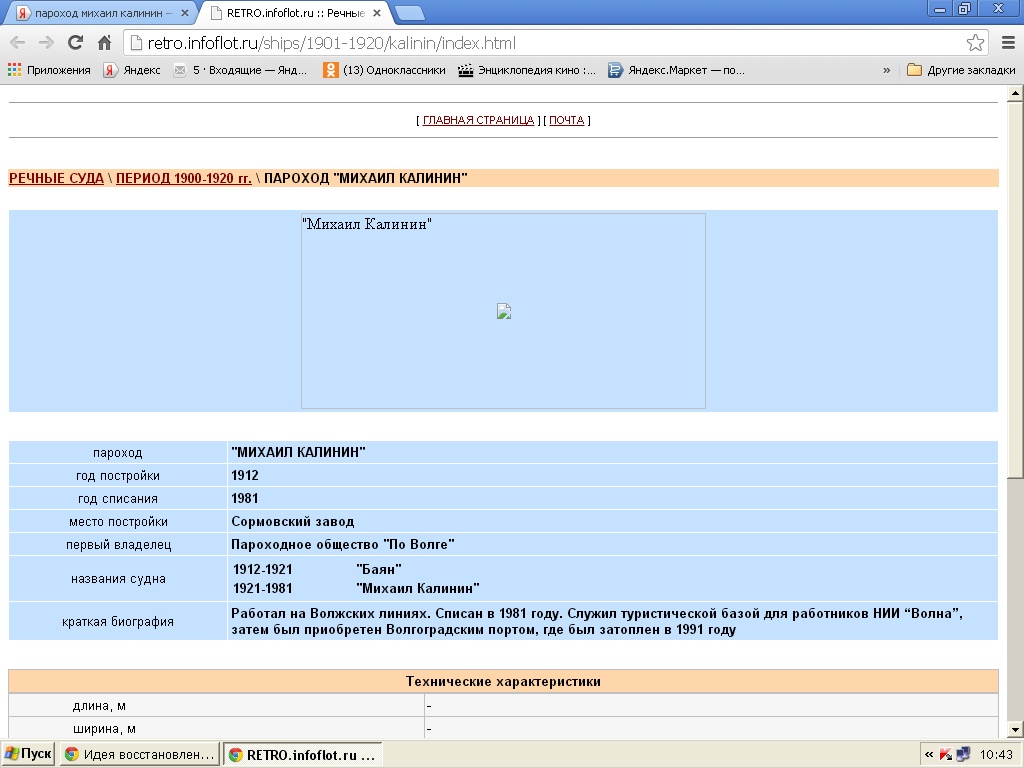Open the Яндекс bookmark

pyautogui.click(x=132, y=70)
